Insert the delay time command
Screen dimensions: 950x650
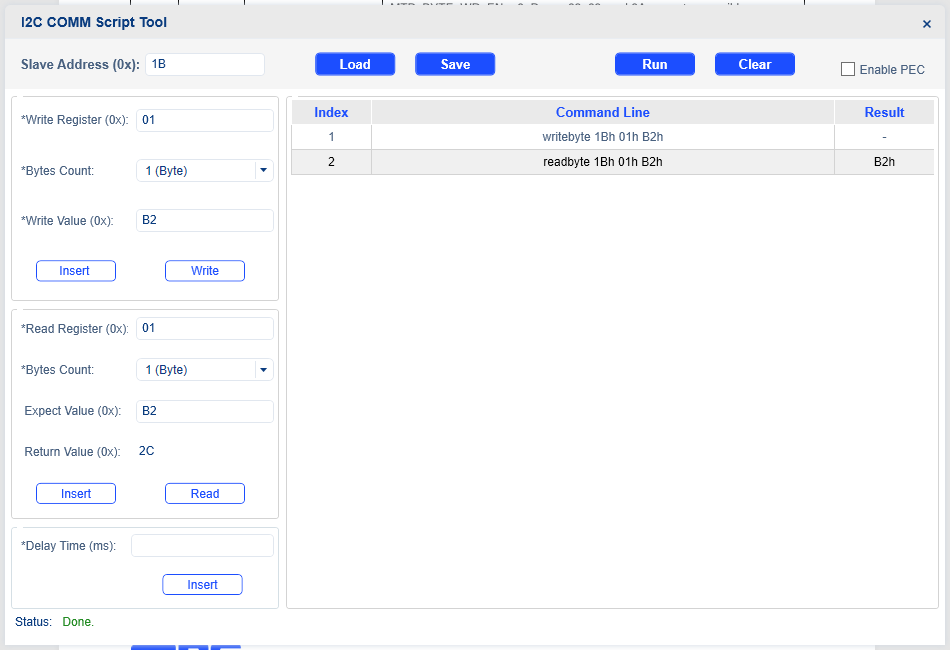pyautogui.click(x=202, y=585)
